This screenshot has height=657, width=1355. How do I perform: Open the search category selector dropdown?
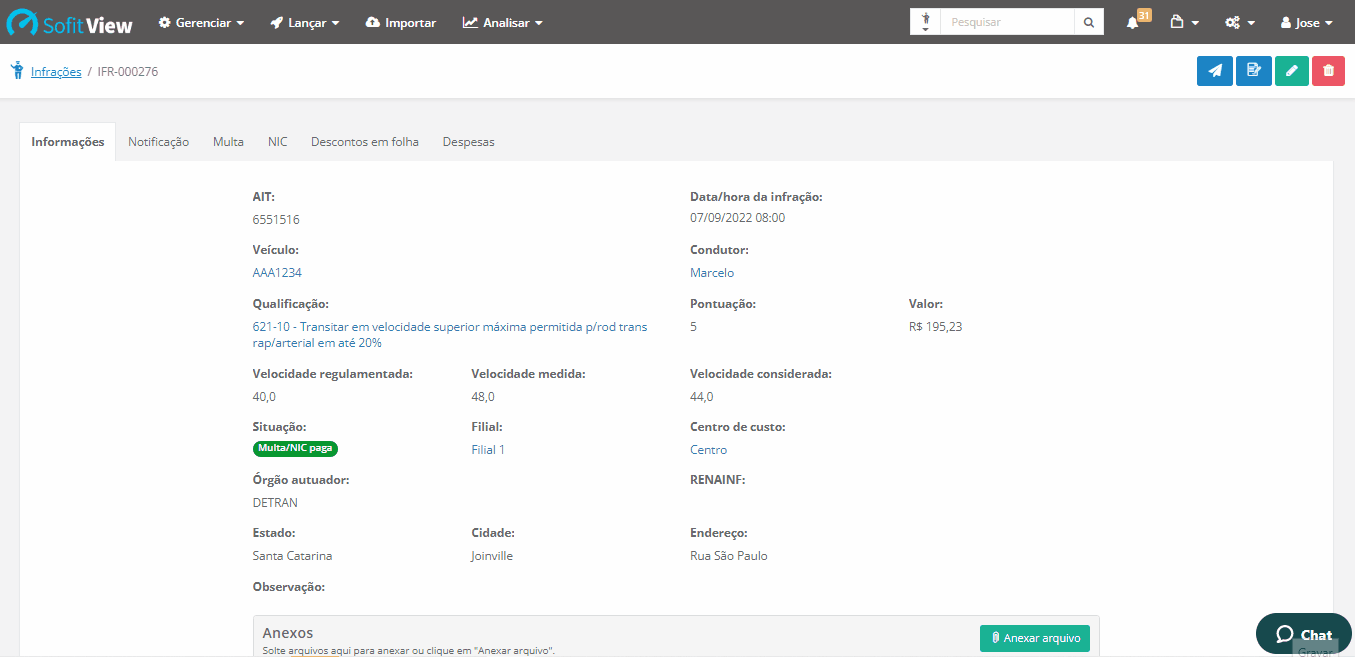tap(925, 22)
